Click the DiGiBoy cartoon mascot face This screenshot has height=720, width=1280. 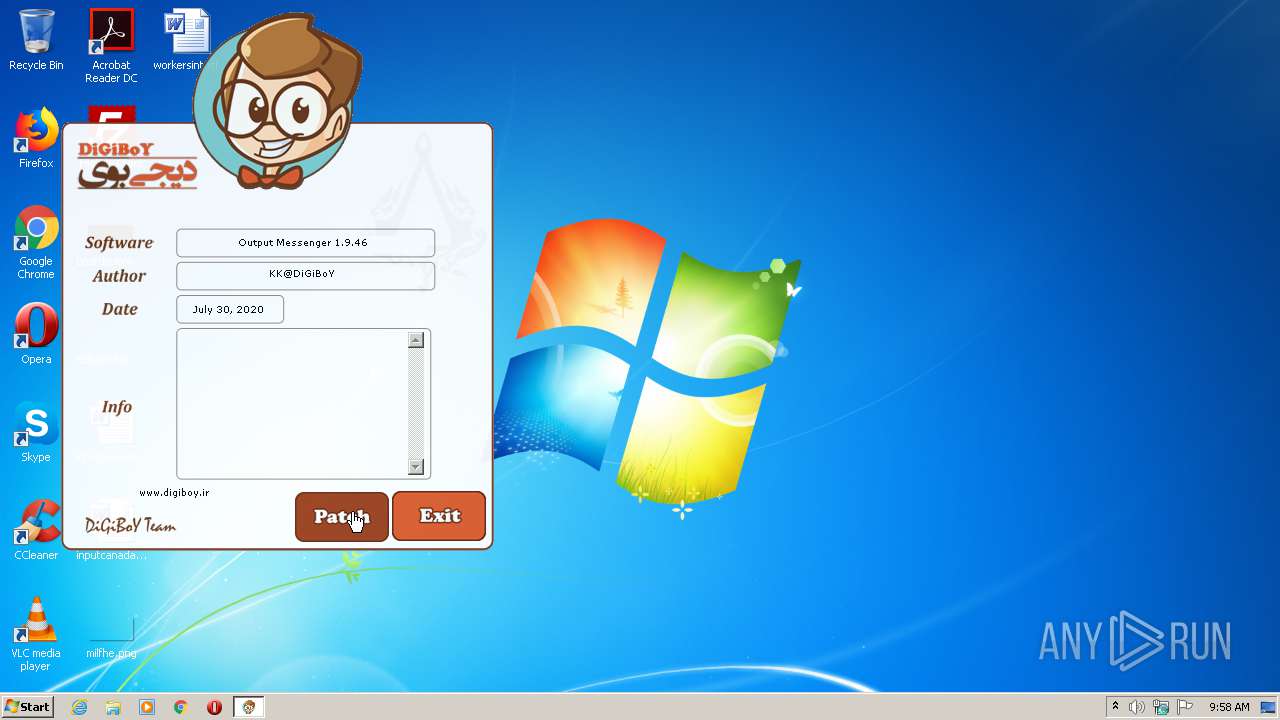tap(277, 103)
